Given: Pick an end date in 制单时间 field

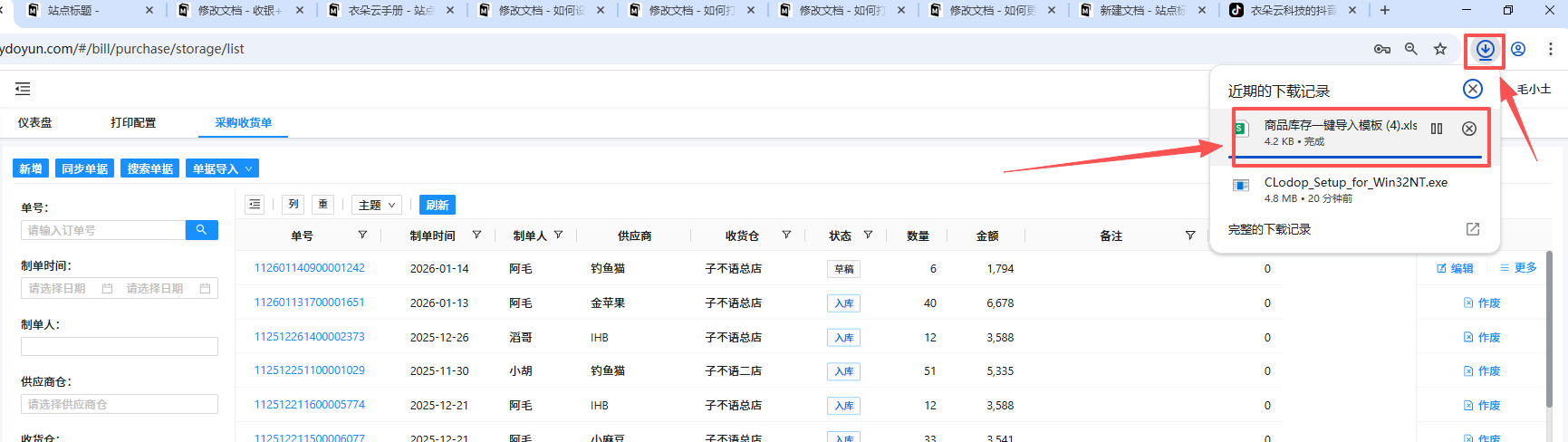Looking at the screenshot, I should (168, 289).
